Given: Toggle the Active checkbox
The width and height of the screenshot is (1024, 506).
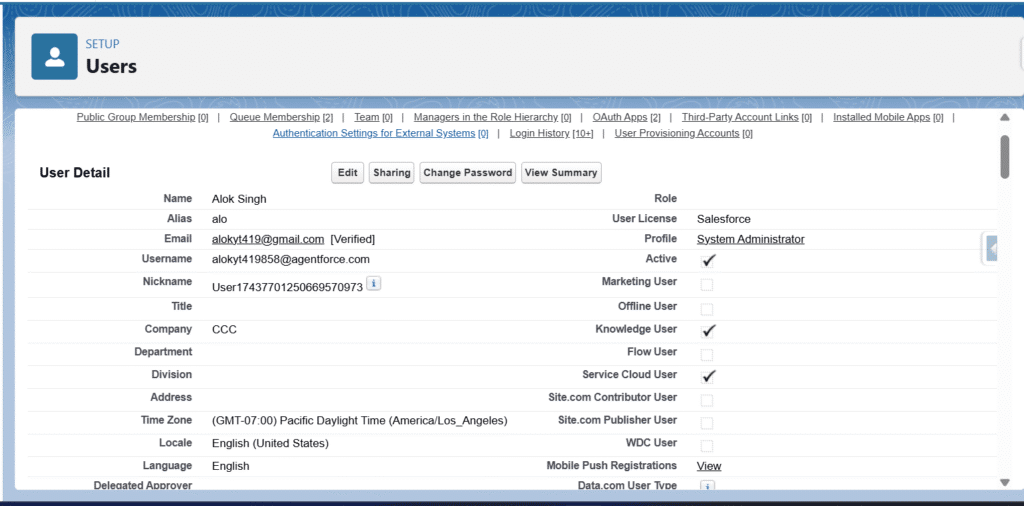Looking at the screenshot, I should click(x=708, y=261).
